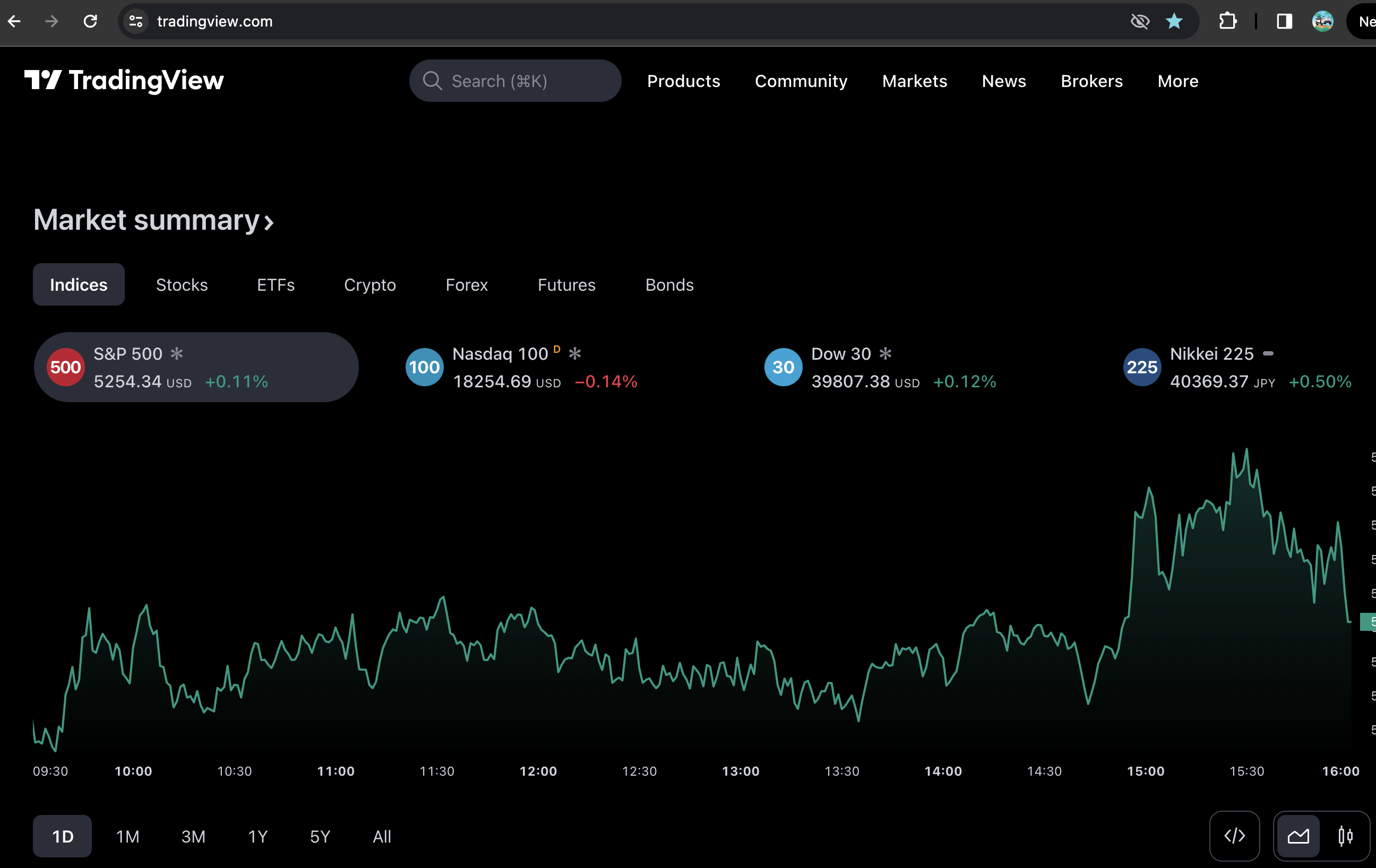This screenshot has height=868, width=1376.
Task: Select the Indices tab
Action: 79,284
